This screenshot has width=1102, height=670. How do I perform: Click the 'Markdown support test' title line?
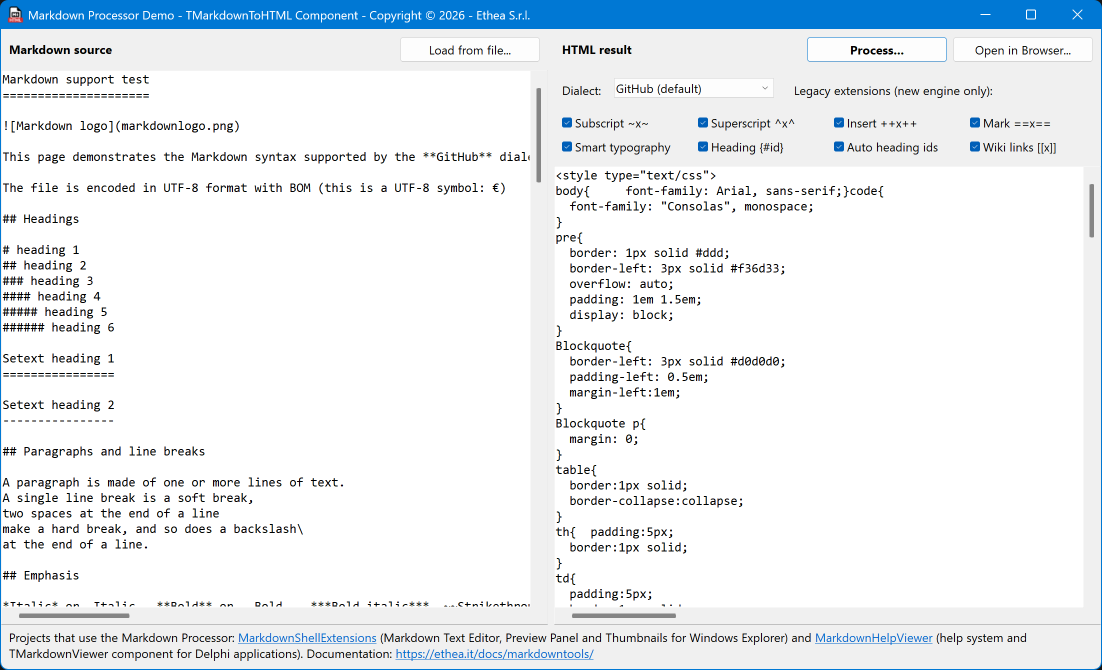point(76,79)
